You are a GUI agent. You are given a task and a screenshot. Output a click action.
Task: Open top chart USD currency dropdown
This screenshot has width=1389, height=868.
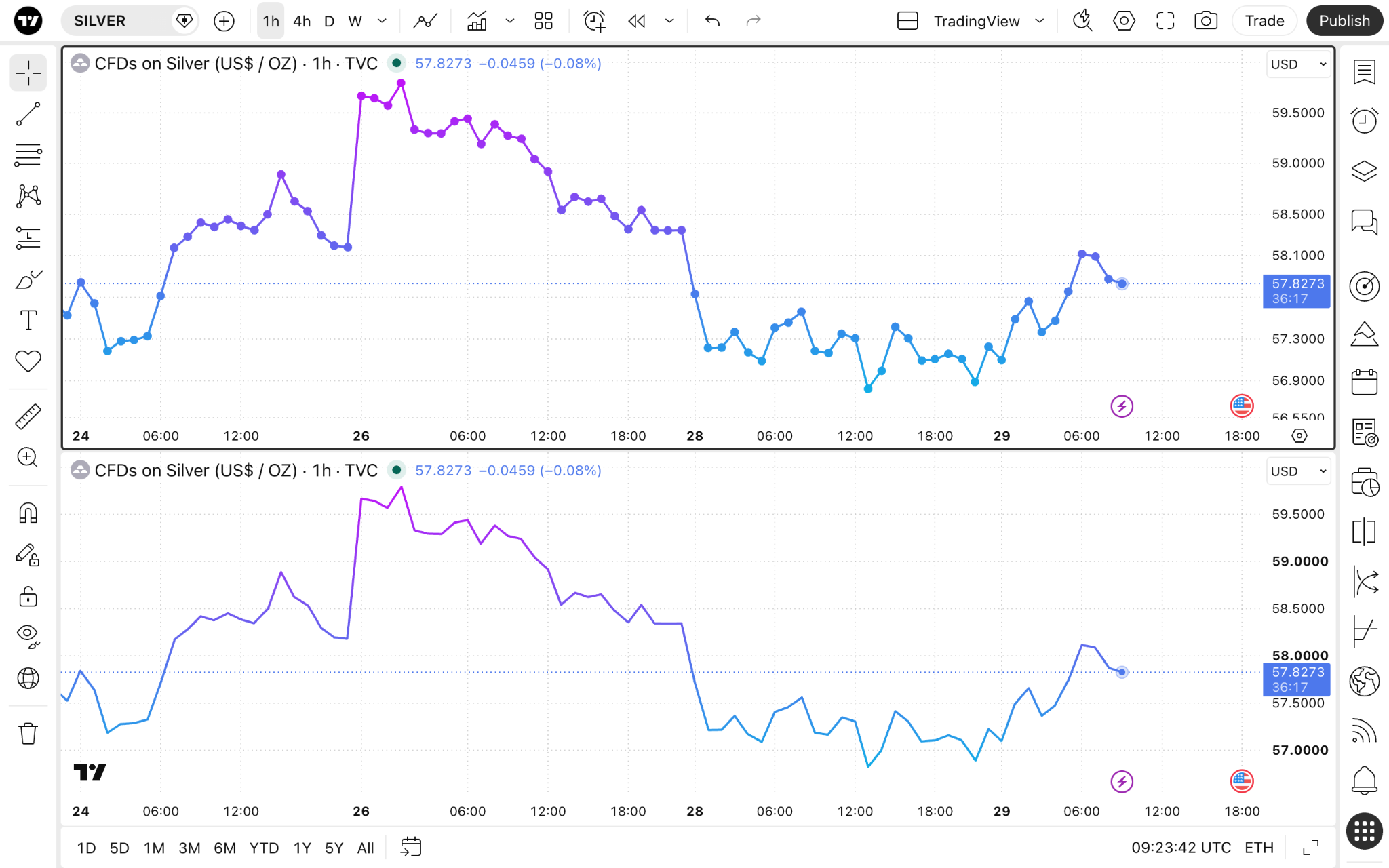coord(1298,64)
